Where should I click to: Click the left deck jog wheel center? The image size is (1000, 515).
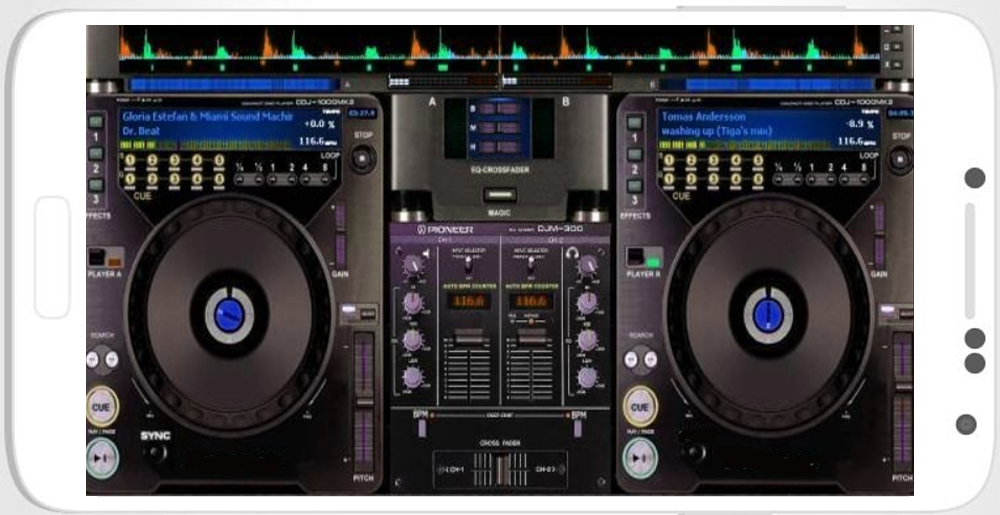click(x=230, y=316)
